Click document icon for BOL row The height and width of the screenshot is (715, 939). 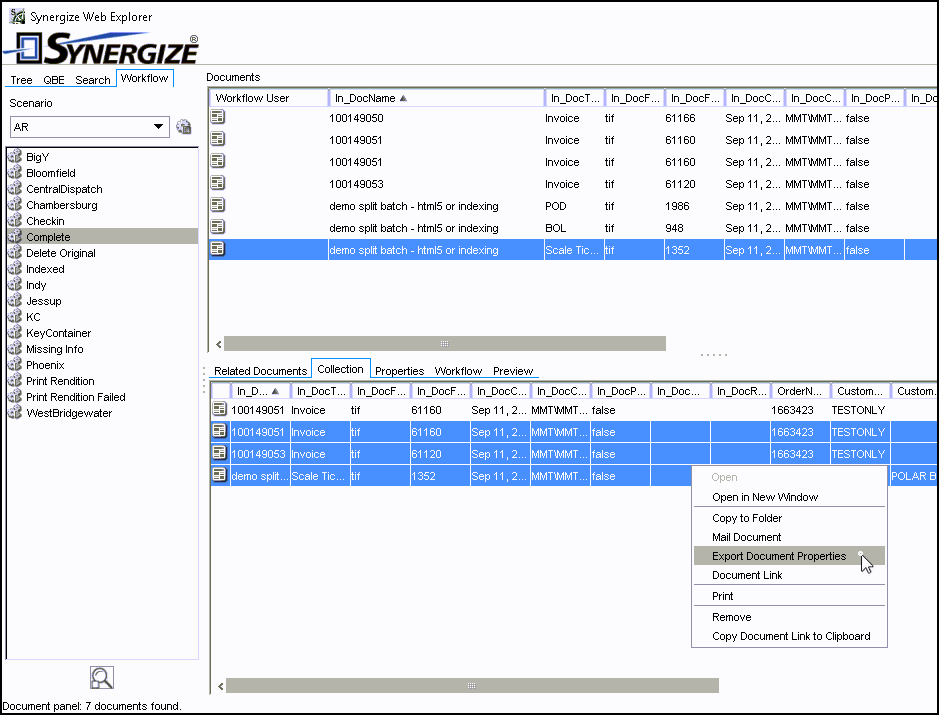(x=218, y=228)
